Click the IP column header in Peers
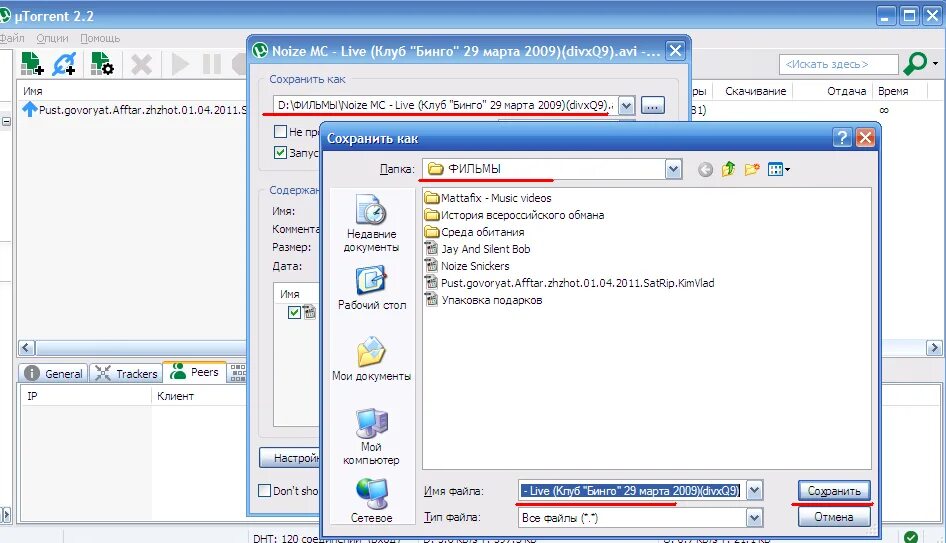 33,396
